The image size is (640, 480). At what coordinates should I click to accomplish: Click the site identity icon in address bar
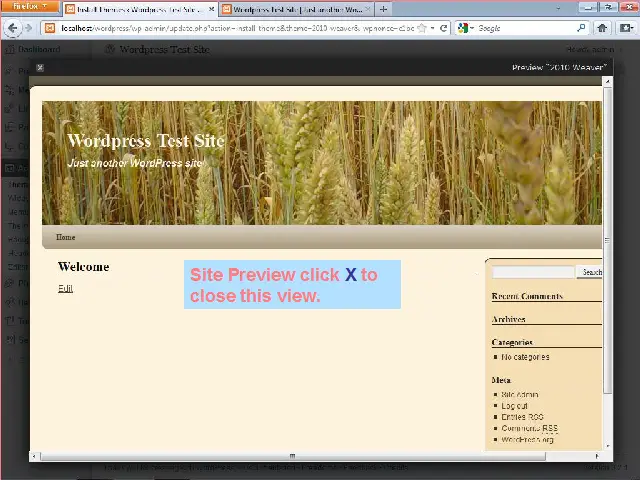[x=50, y=28]
